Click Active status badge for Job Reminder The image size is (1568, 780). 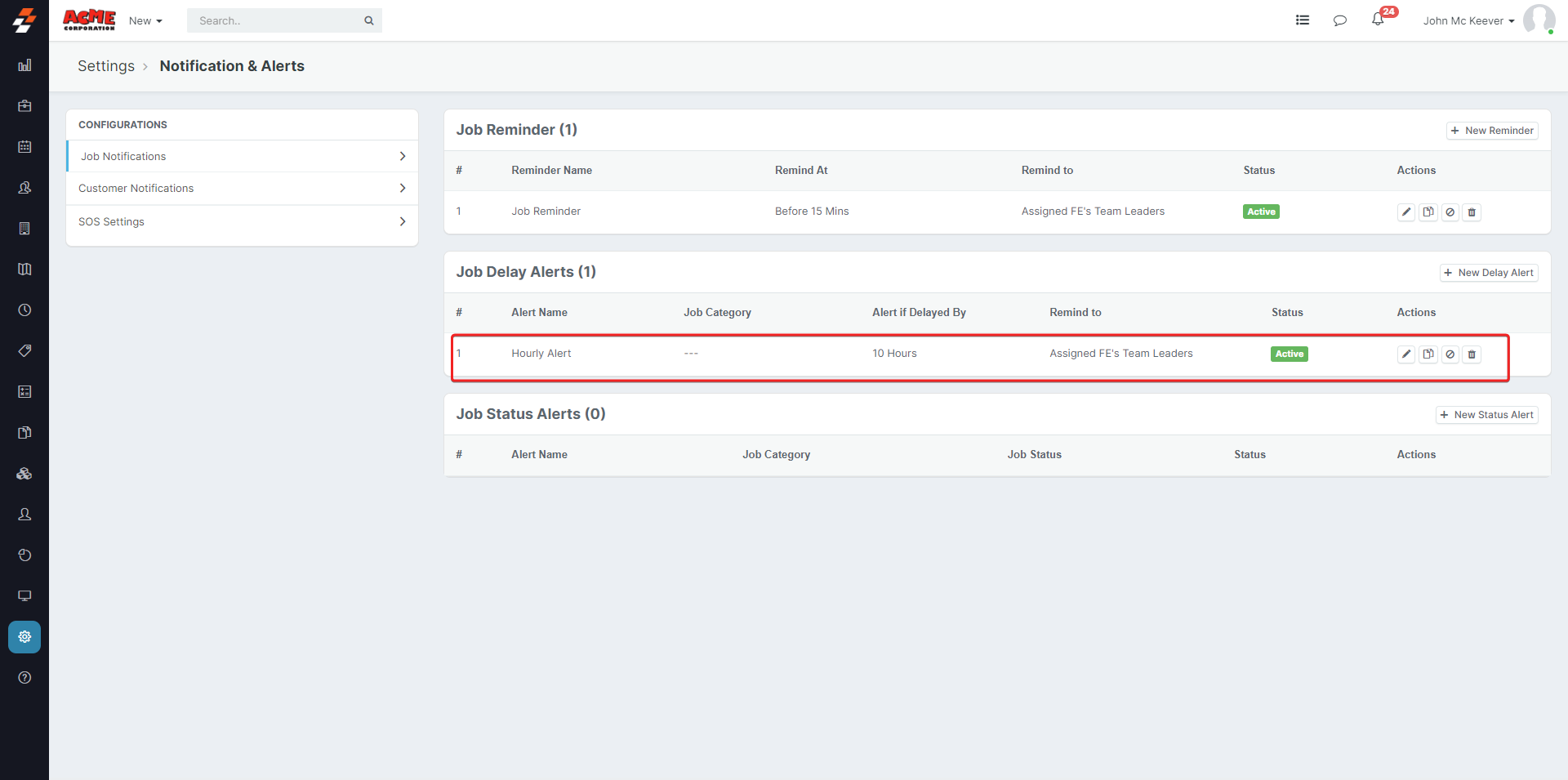[1261, 212]
